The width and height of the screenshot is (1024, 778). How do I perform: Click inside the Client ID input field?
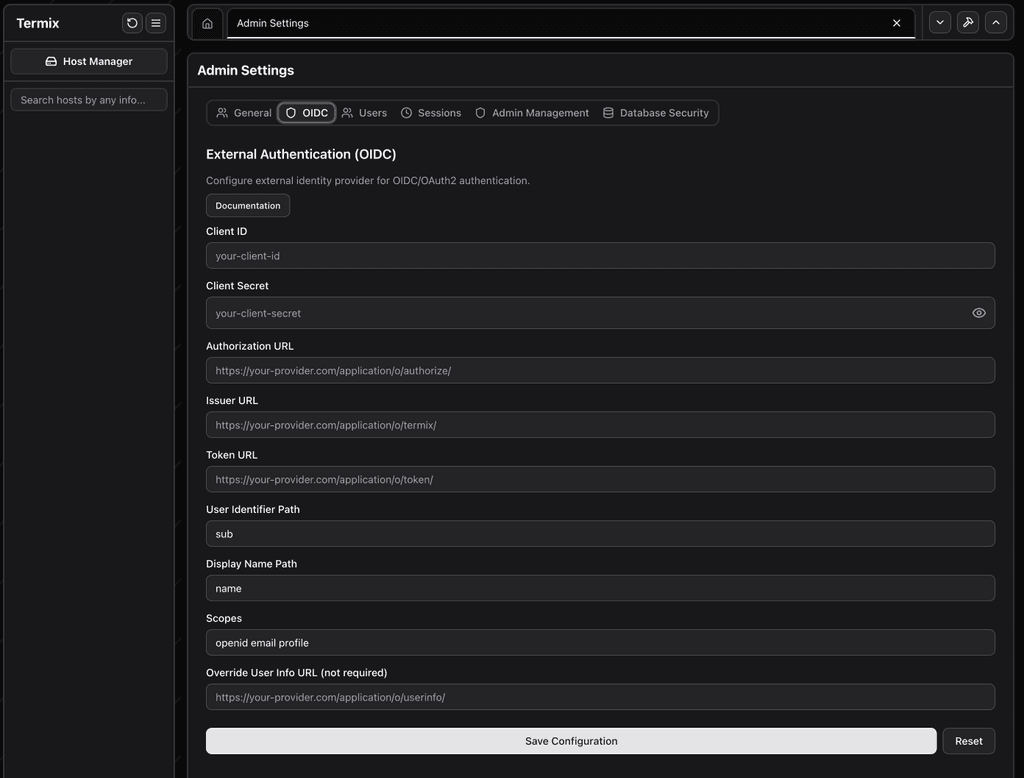[600, 255]
